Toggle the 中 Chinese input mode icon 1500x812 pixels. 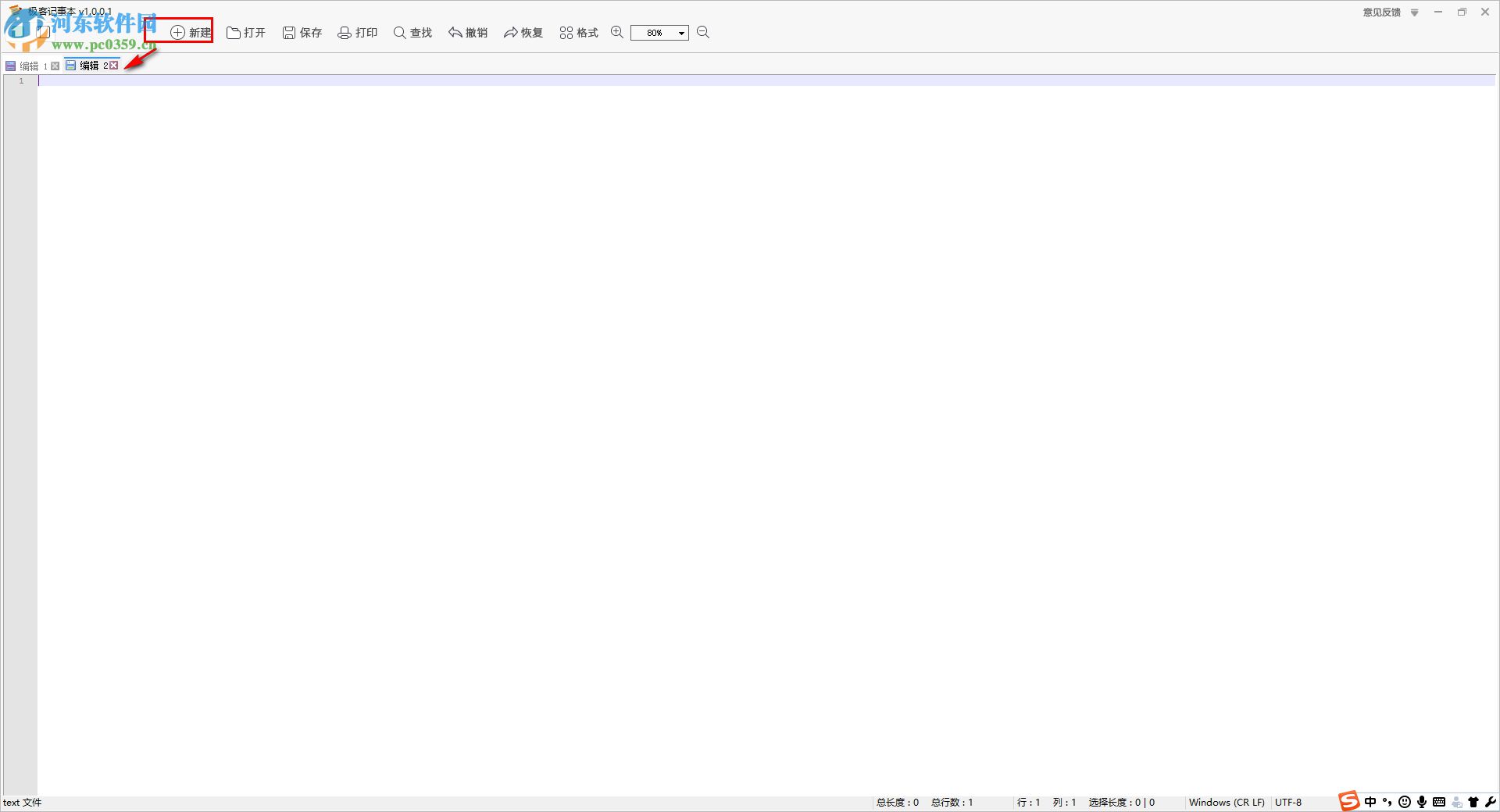pyautogui.click(x=1370, y=802)
